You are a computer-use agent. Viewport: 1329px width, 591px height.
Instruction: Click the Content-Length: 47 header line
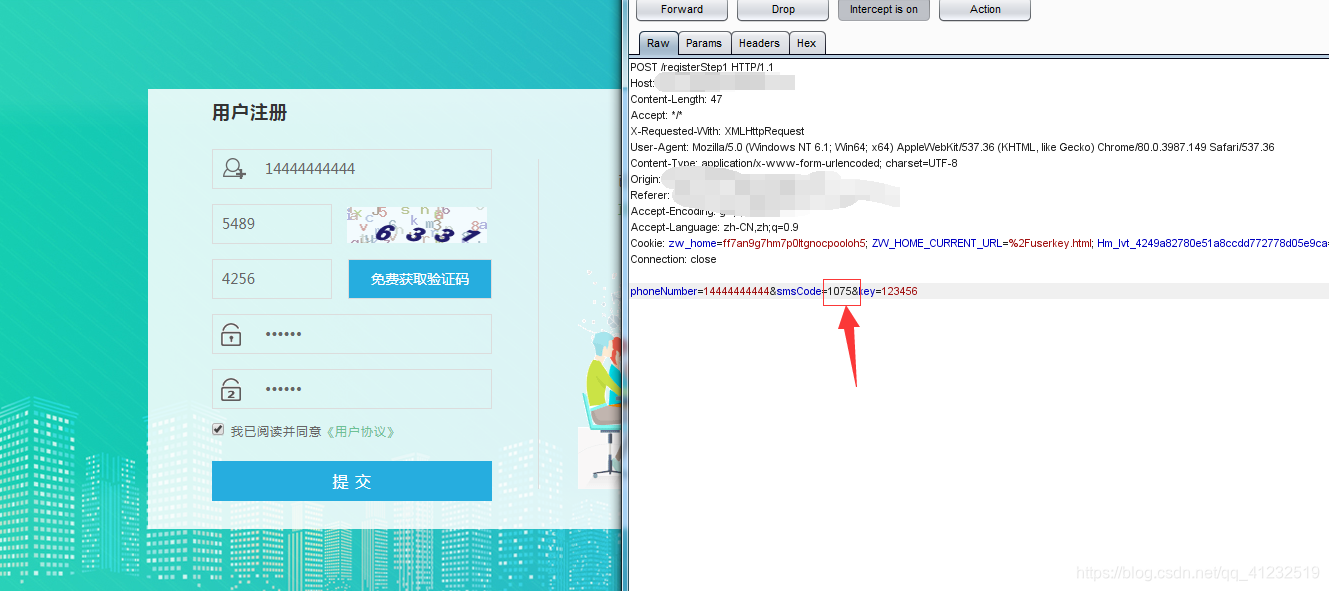pos(676,99)
